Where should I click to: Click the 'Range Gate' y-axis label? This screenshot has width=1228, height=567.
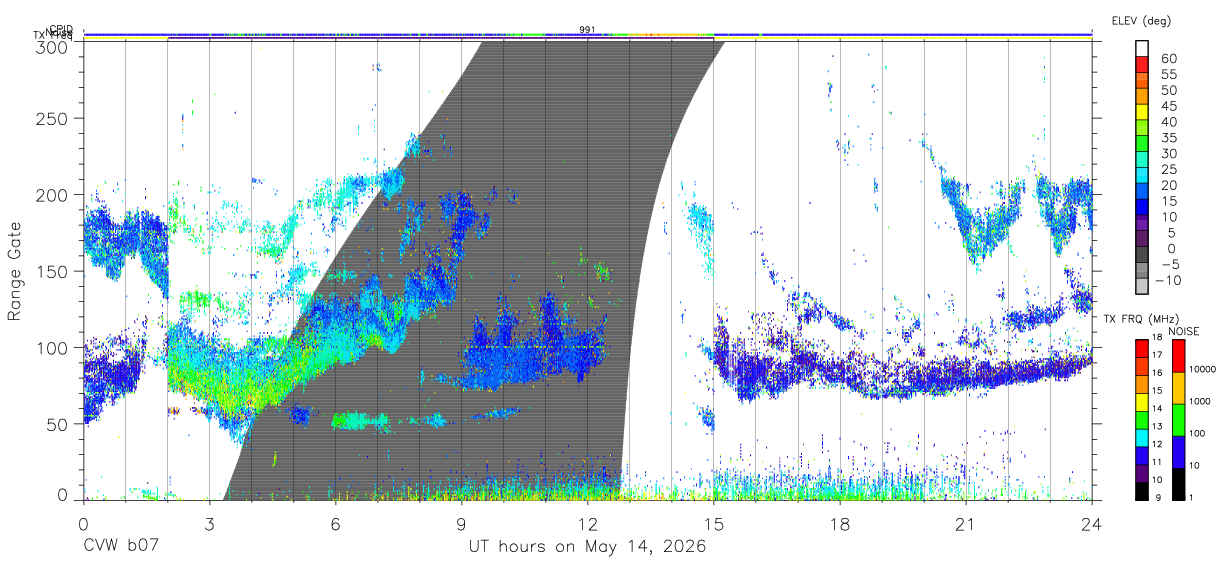[x=15, y=272]
